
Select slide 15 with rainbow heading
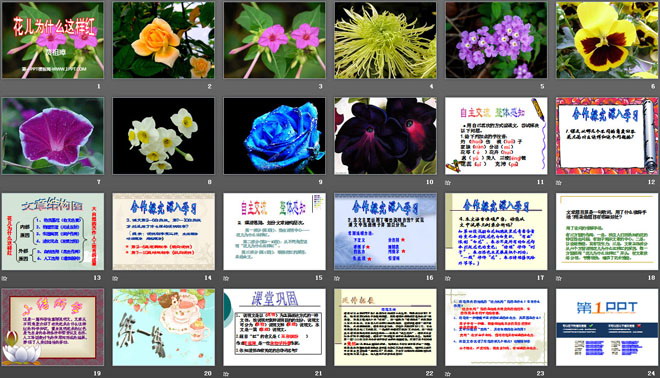[274, 232]
